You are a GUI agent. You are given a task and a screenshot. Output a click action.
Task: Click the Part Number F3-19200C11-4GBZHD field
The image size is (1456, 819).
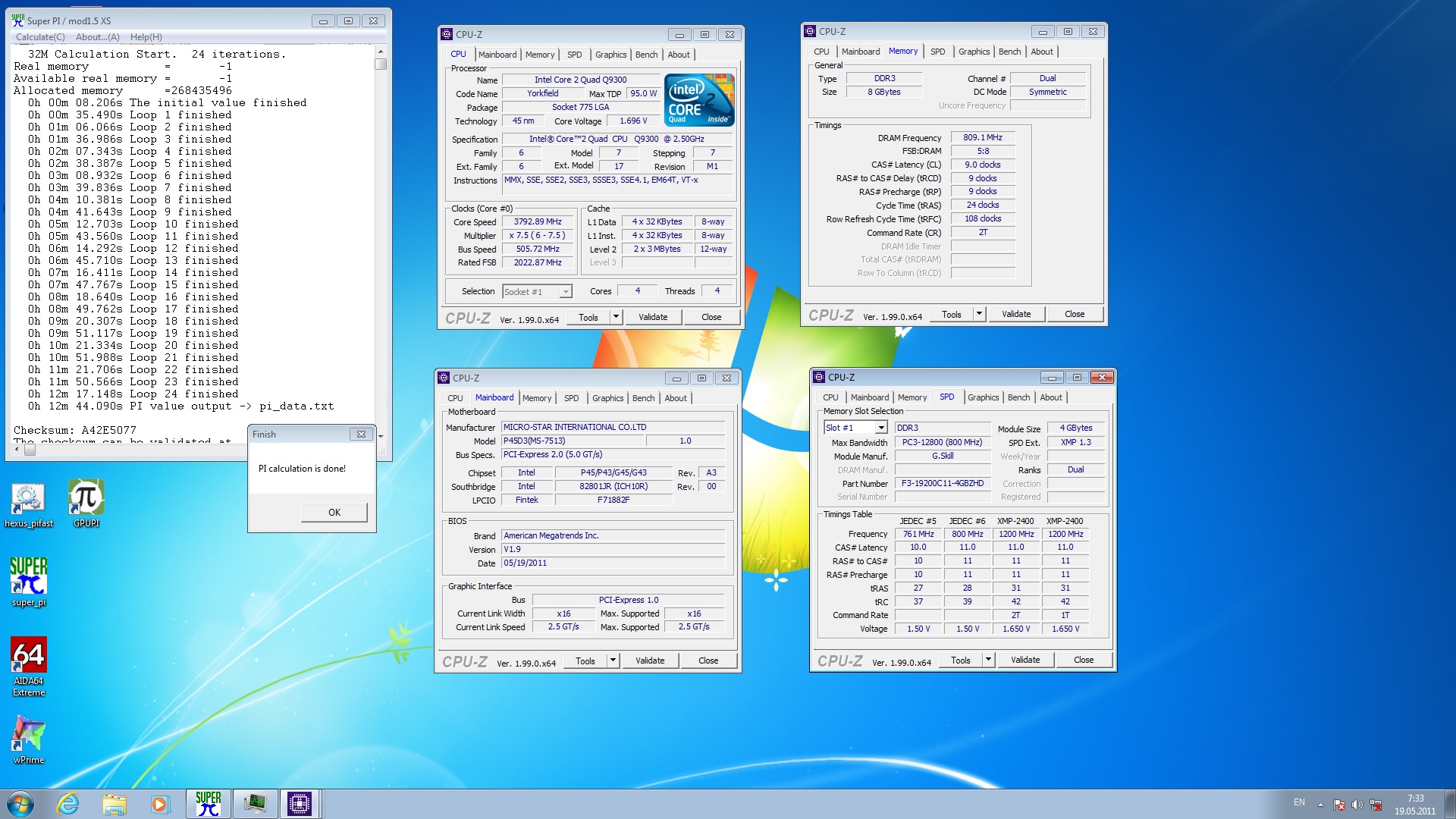(x=943, y=484)
